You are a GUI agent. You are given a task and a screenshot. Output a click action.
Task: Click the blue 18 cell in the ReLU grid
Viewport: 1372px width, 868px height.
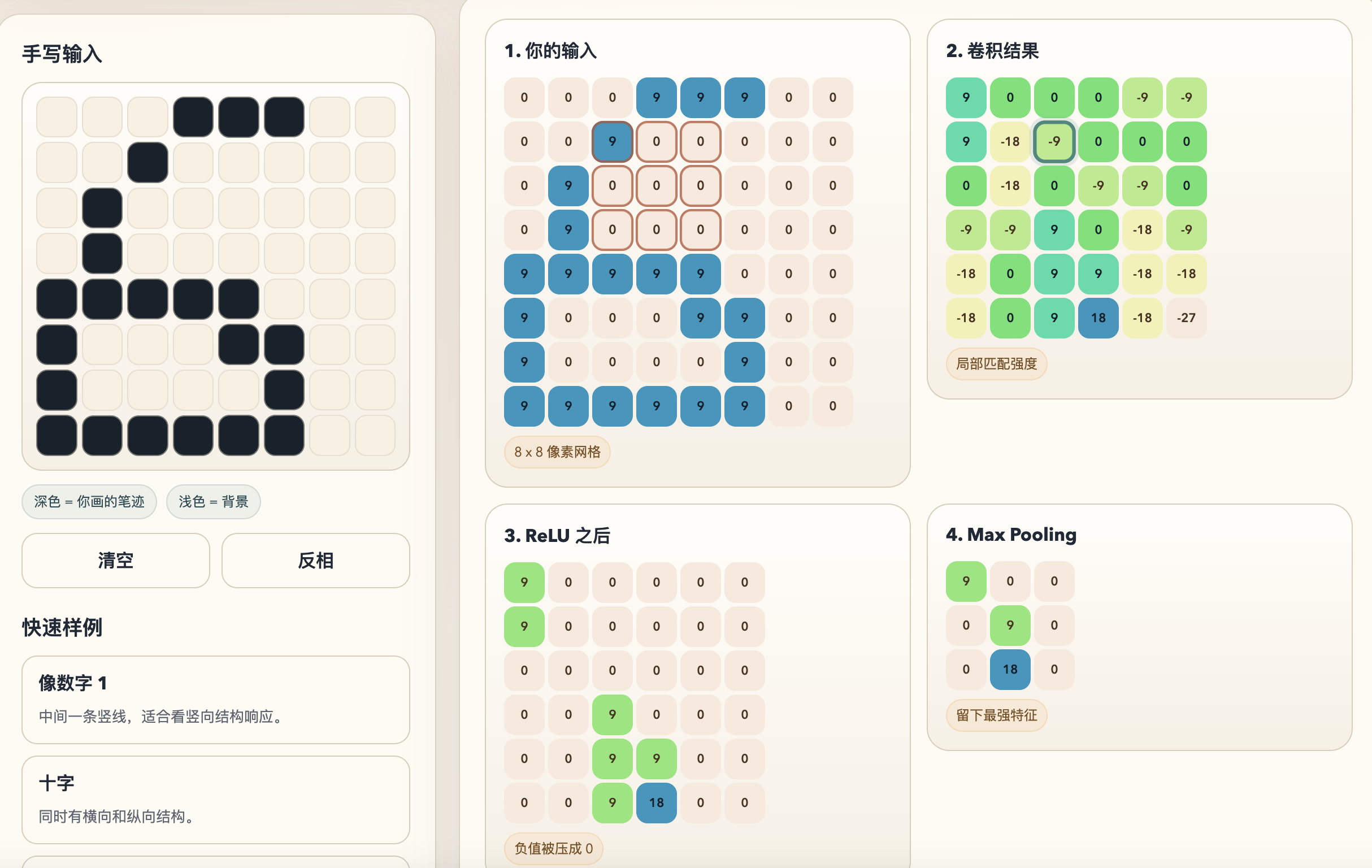click(656, 802)
